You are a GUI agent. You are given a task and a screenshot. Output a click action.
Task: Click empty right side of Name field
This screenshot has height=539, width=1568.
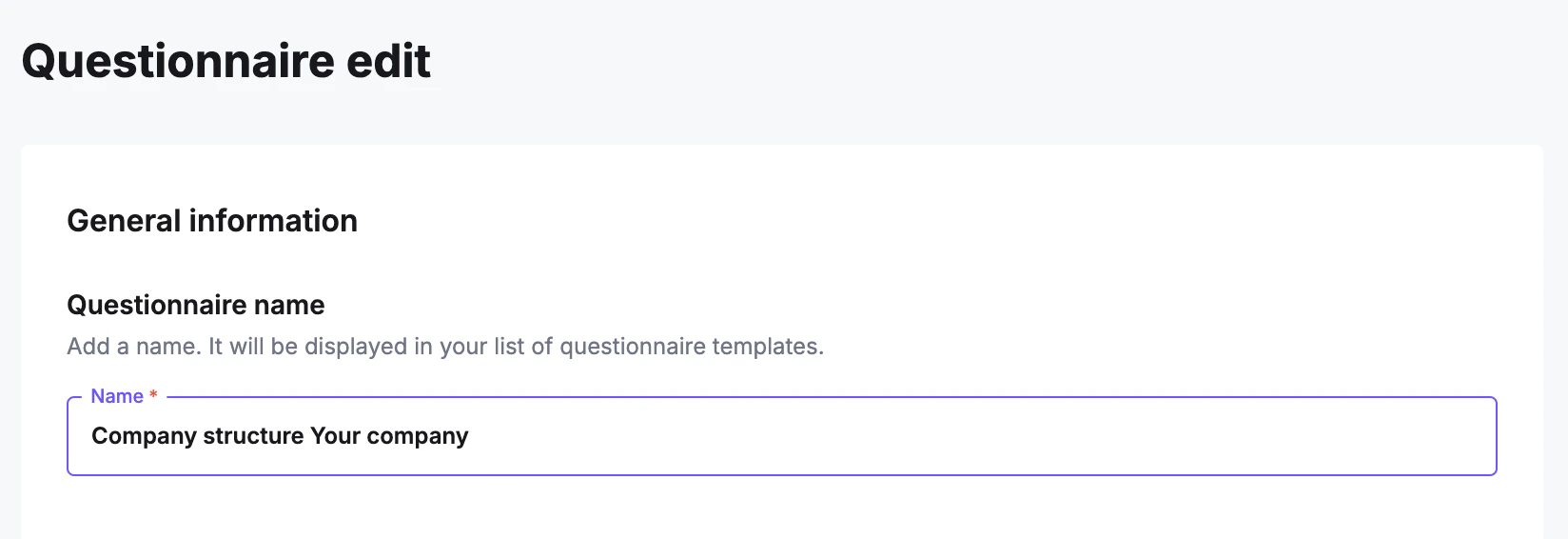pyautogui.click(x=1142, y=436)
